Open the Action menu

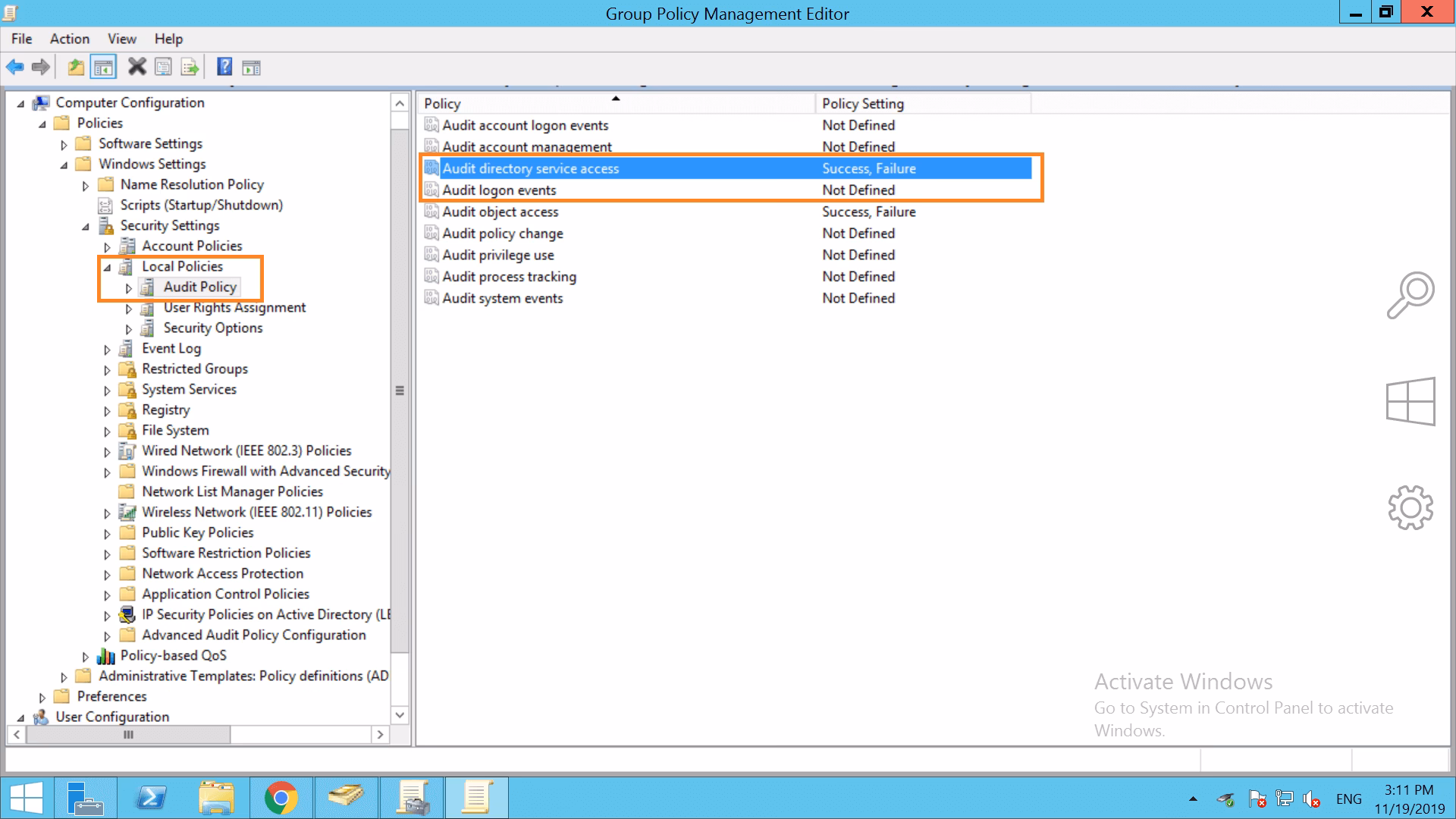[x=69, y=39]
